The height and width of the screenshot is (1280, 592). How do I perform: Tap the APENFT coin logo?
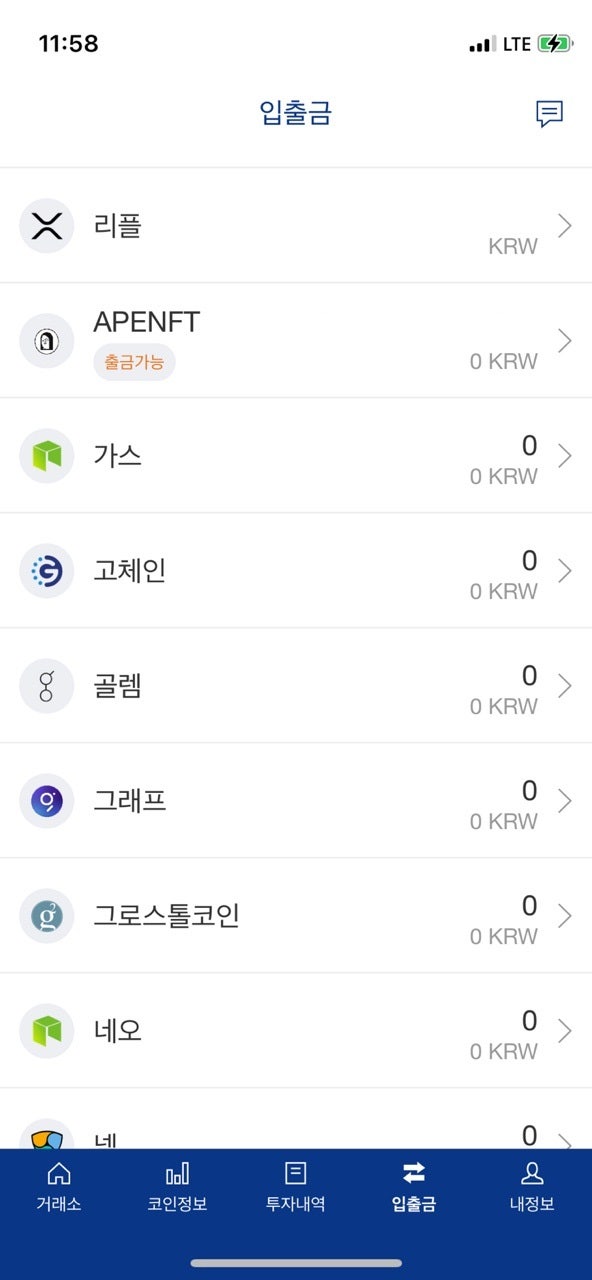click(47, 341)
